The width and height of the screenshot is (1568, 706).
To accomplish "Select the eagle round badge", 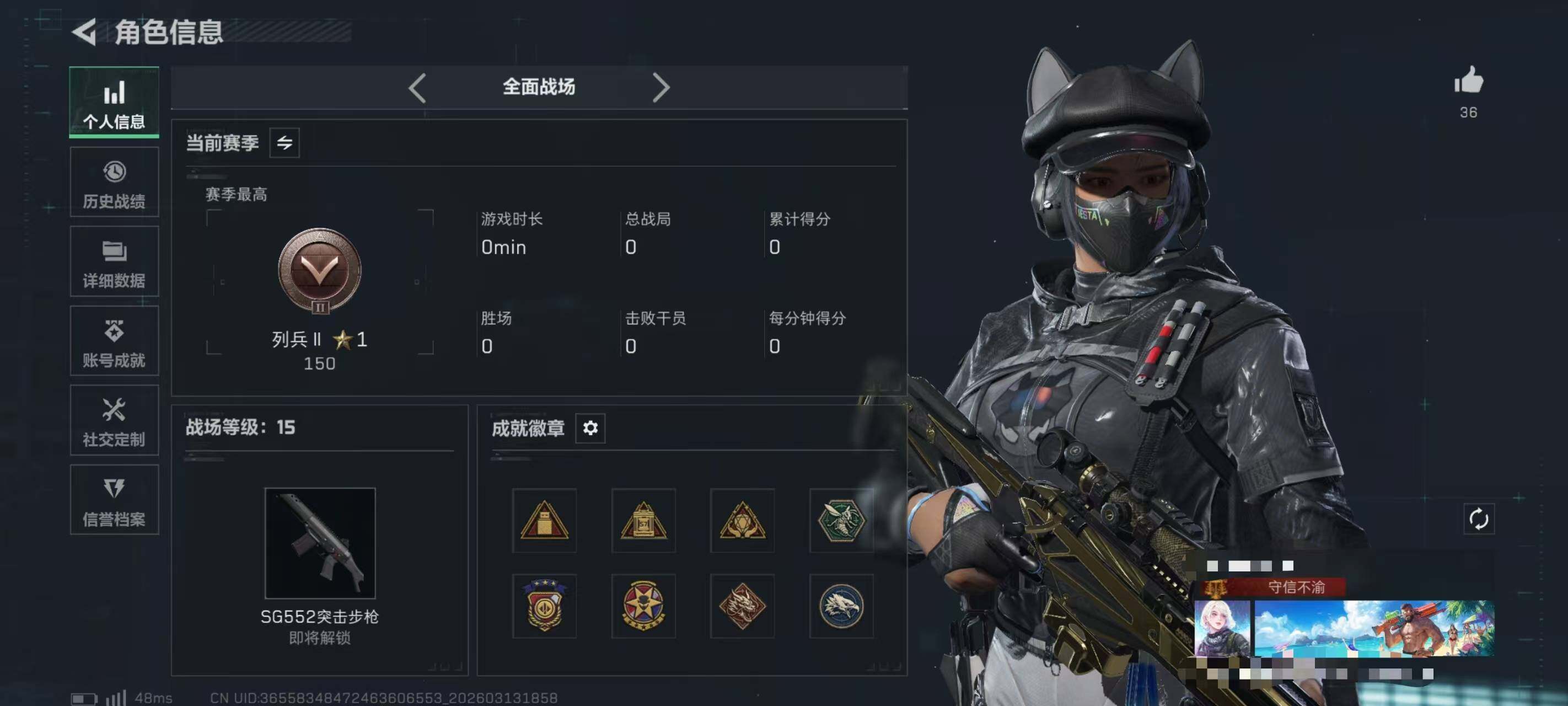I will [841, 606].
